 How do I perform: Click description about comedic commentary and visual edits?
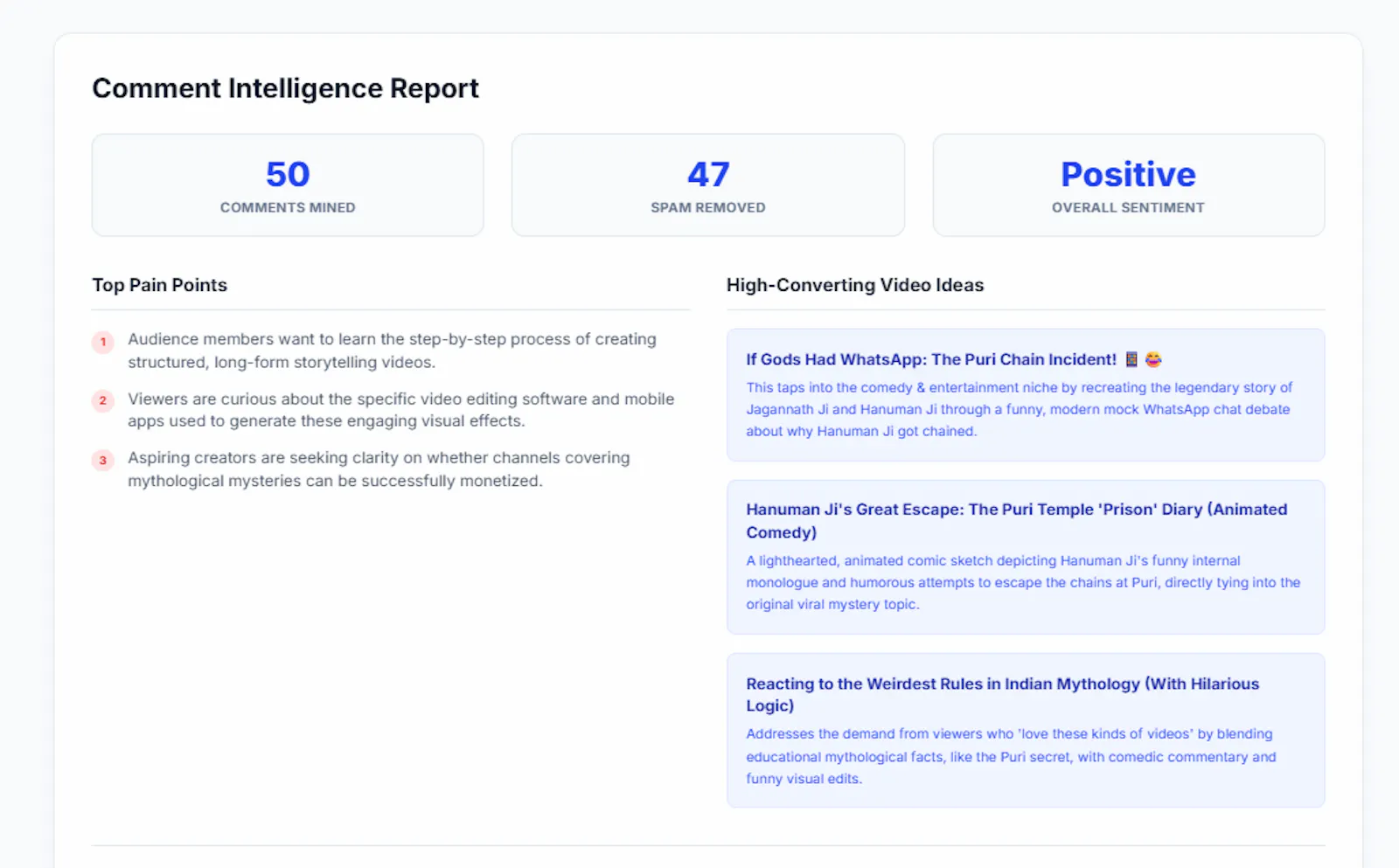1011,756
